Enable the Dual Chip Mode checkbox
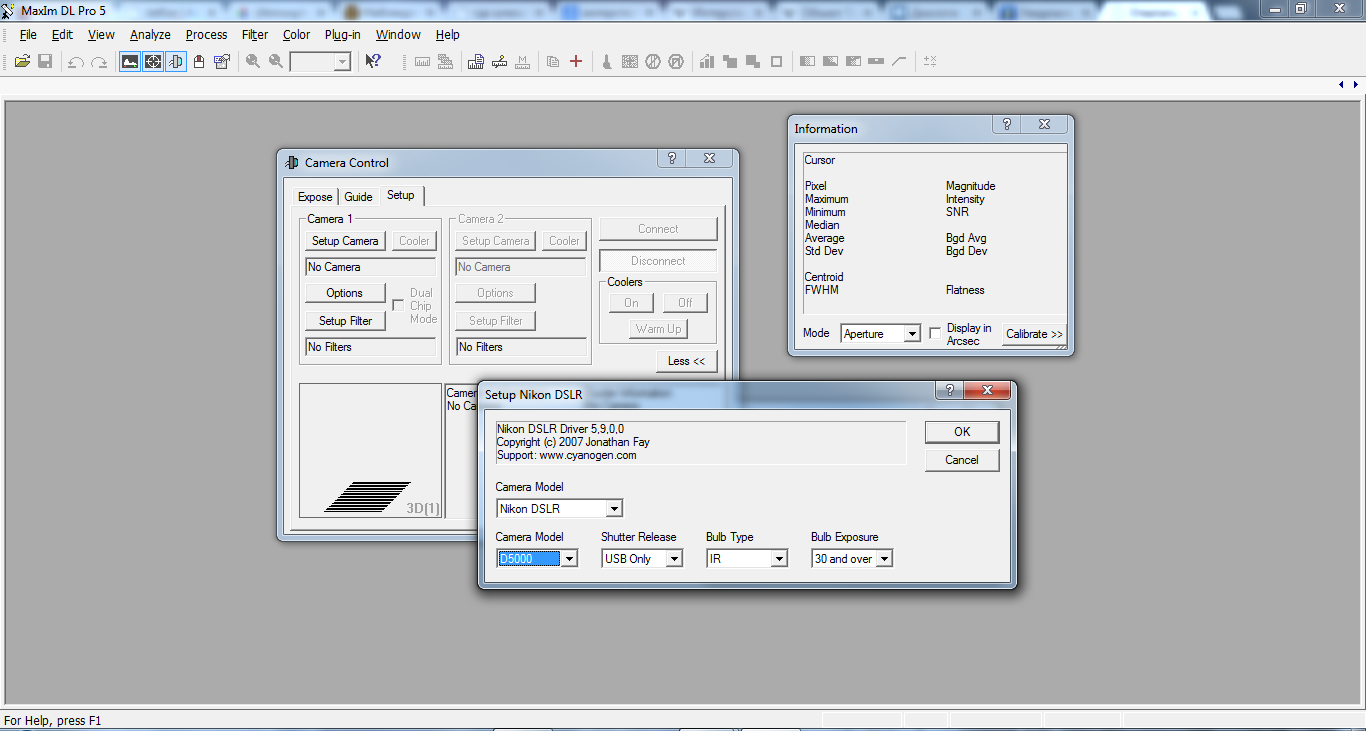Screen dimensions: 1366x731 398,306
